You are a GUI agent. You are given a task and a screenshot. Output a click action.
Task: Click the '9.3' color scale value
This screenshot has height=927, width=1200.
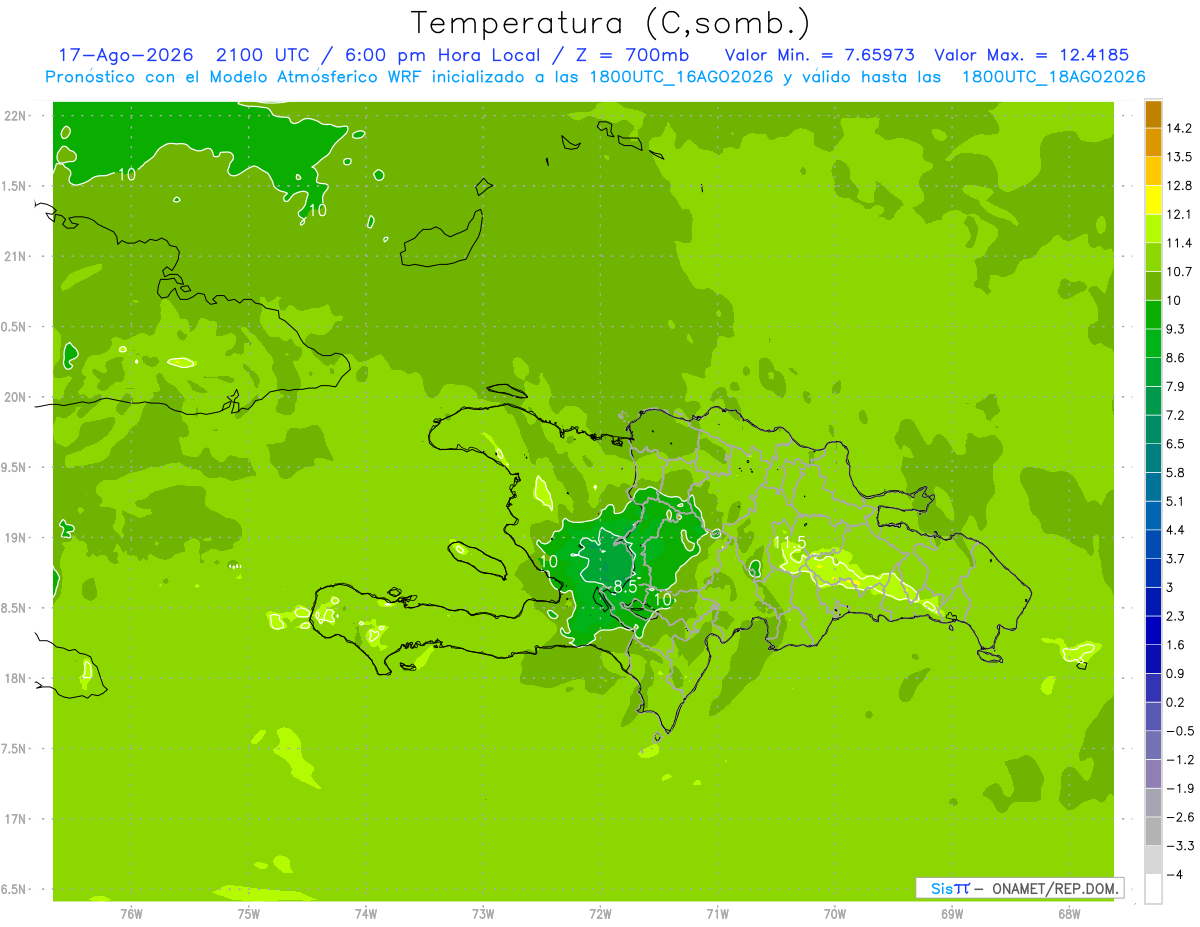(x=1176, y=329)
